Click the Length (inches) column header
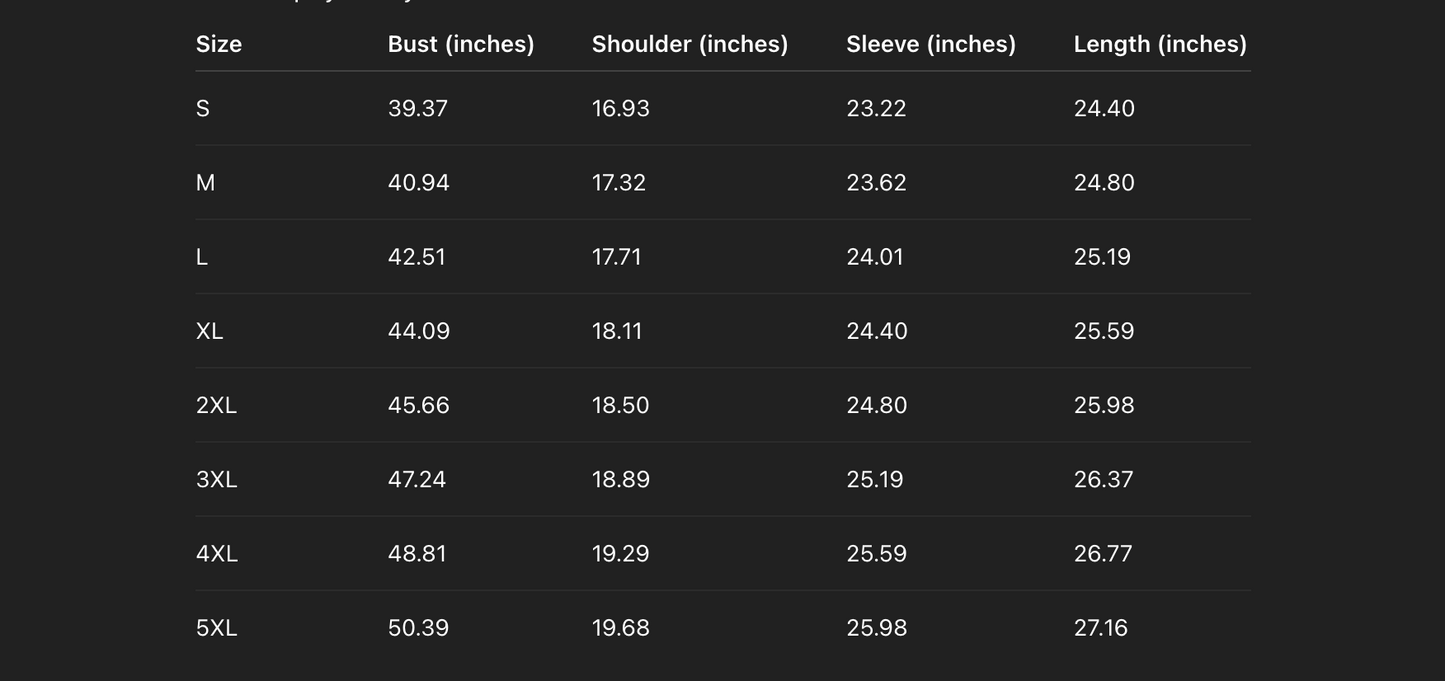Viewport: 1445px width, 681px height. 1160,44
